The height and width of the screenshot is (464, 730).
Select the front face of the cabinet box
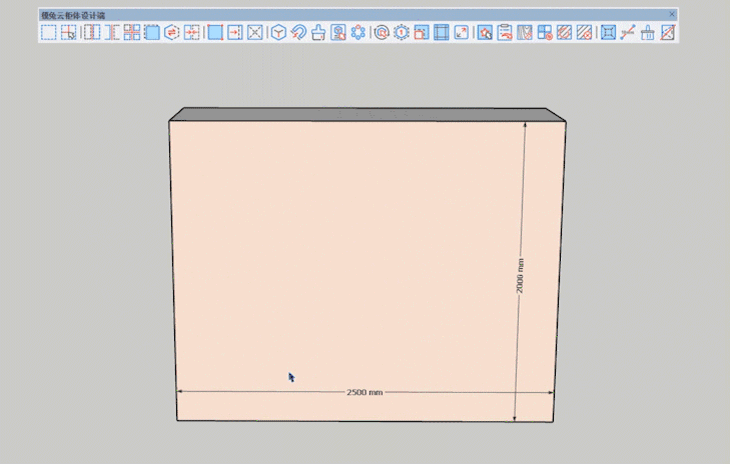tap(340, 250)
